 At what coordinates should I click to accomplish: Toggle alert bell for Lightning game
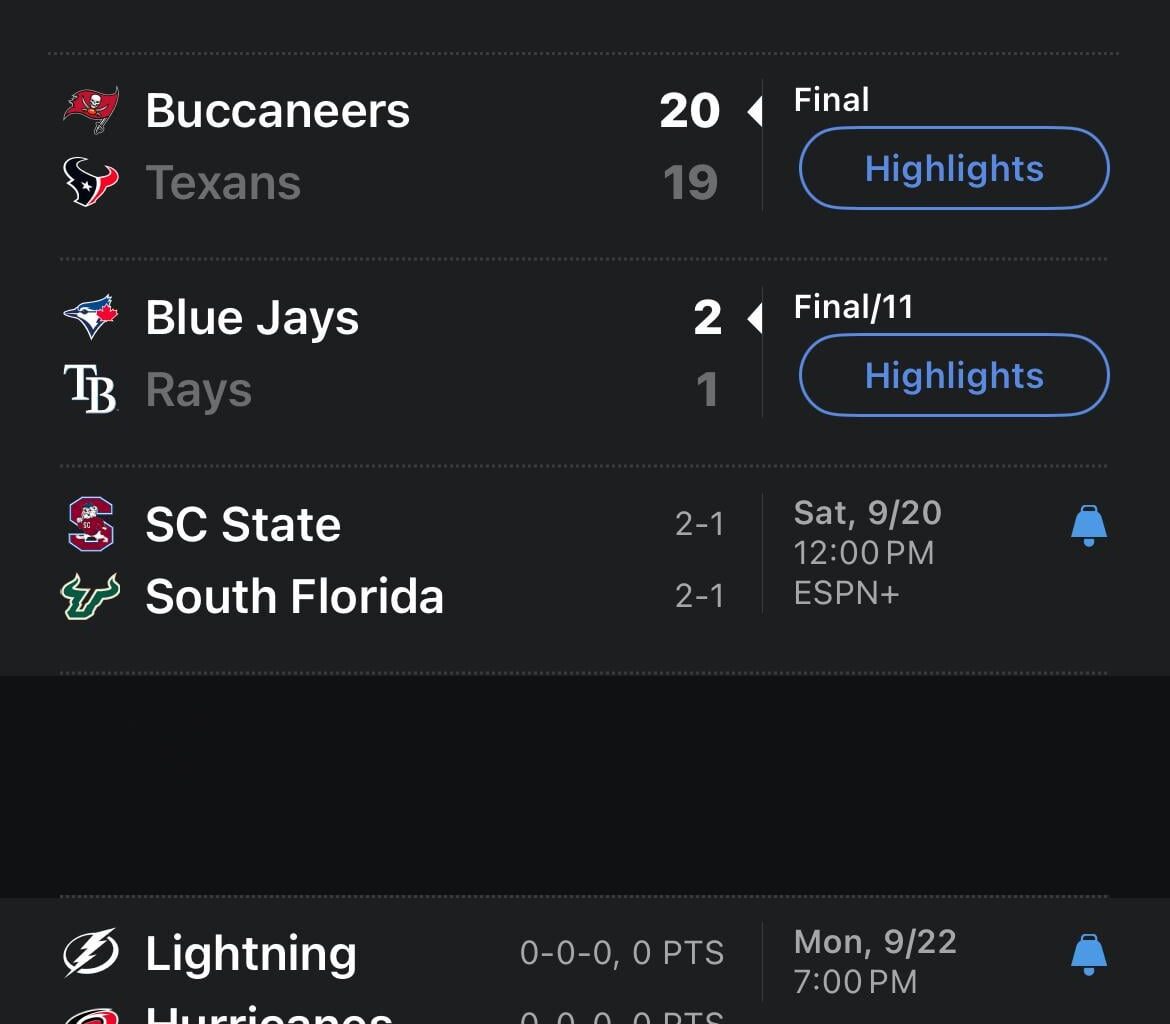click(1088, 954)
